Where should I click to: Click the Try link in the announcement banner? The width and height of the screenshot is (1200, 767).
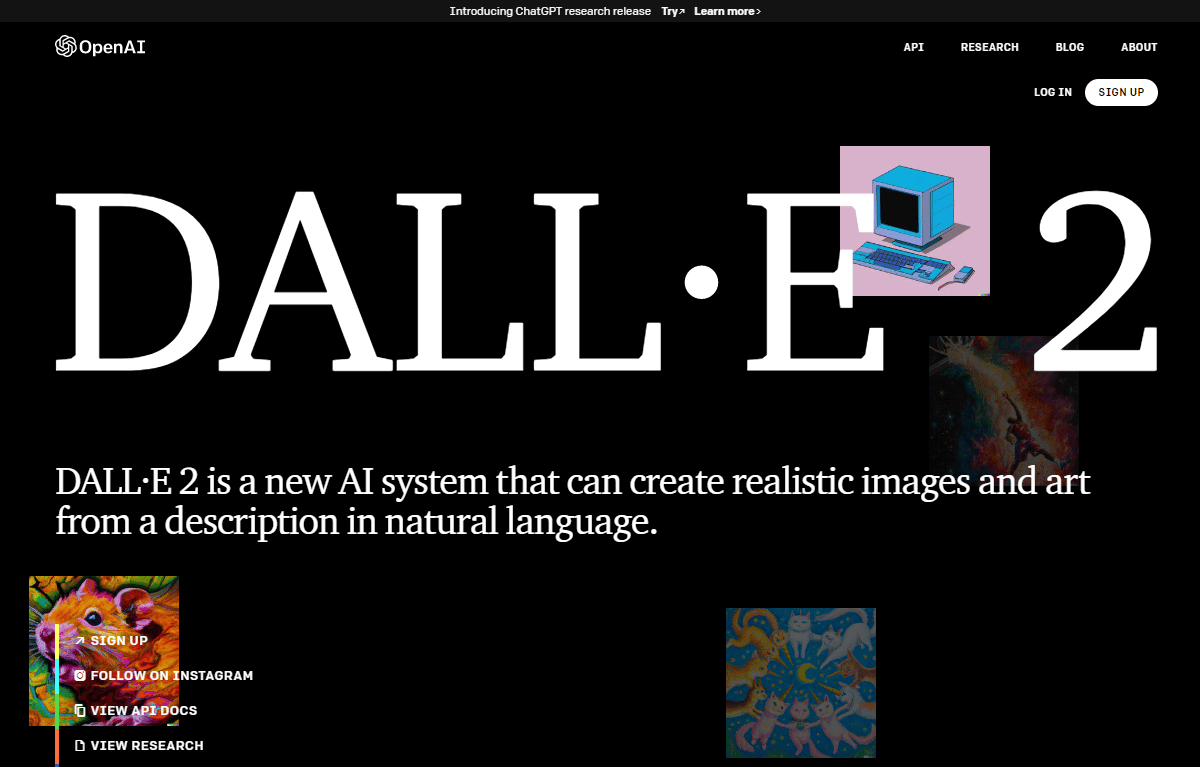673,11
